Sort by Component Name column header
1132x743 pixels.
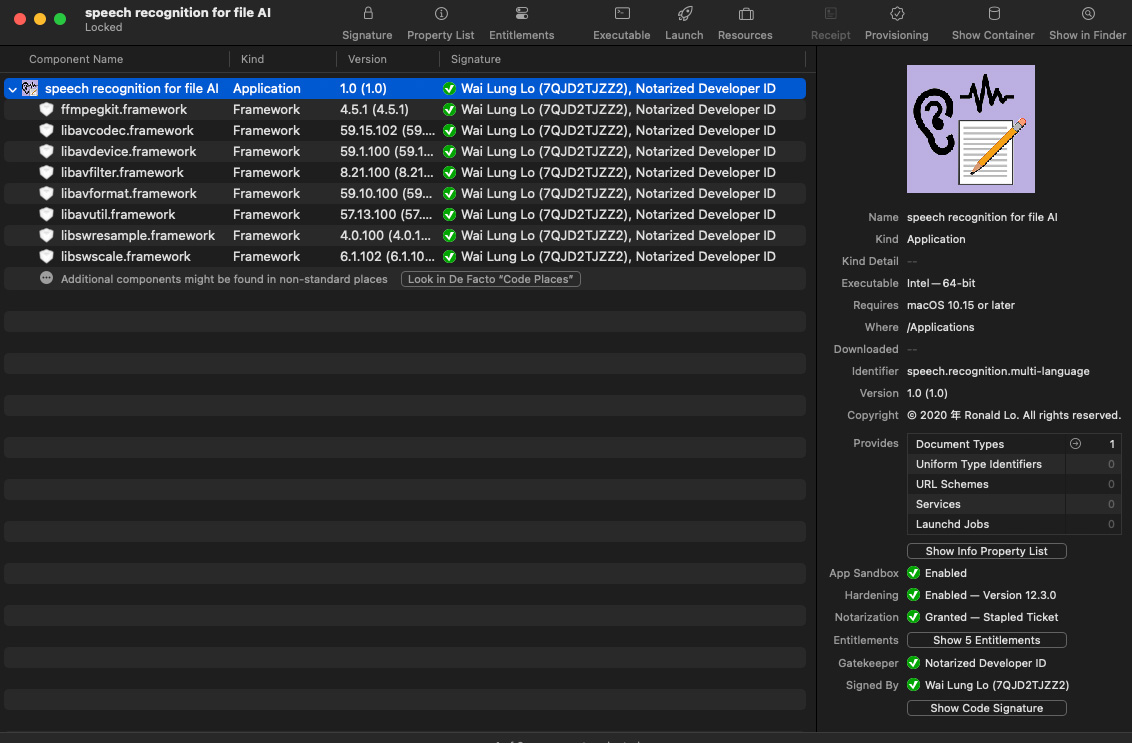(x=76, y=59)
